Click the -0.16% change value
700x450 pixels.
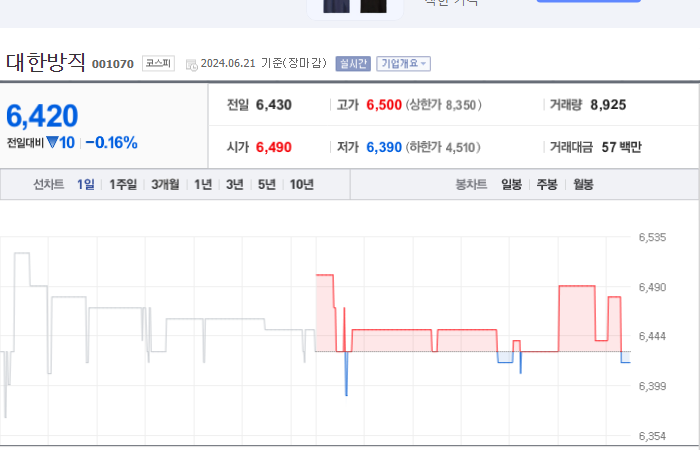click(x=112, y=143)
